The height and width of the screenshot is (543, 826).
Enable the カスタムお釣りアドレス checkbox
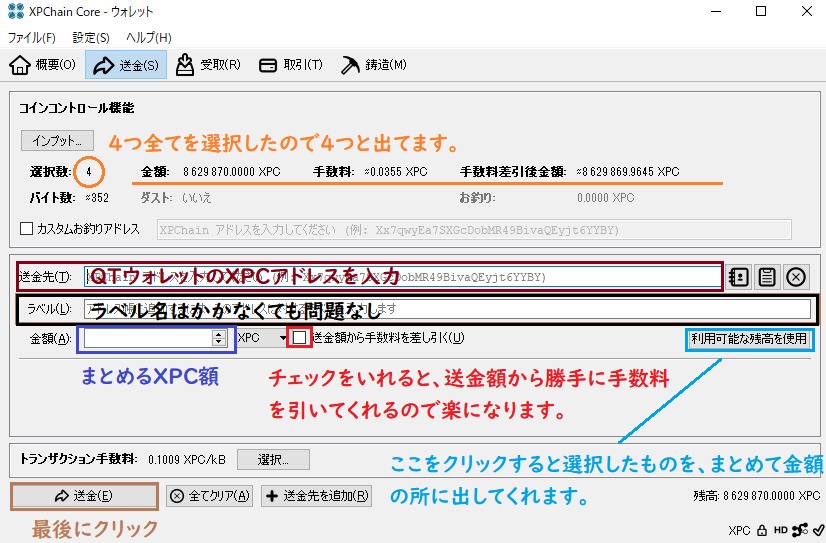26,229
